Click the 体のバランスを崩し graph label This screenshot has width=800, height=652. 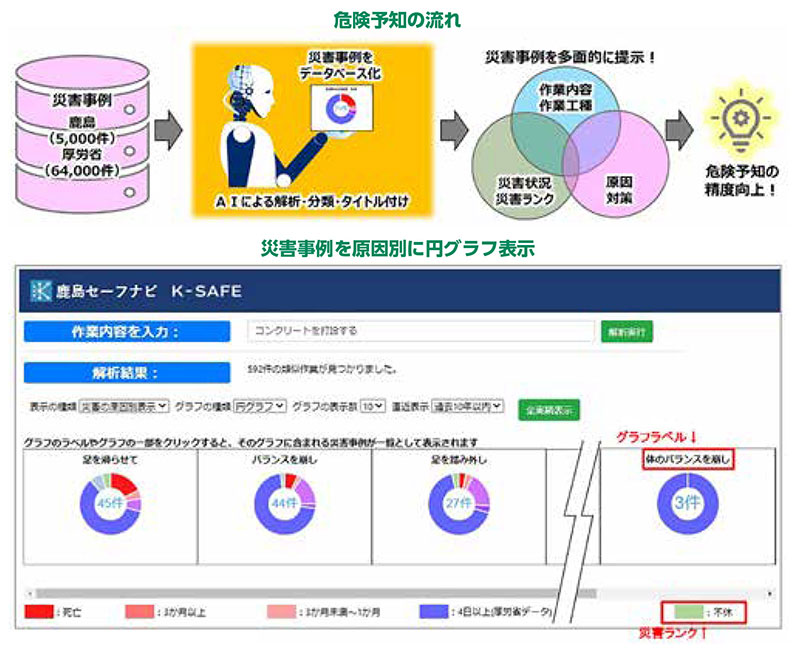pos(686,460)
